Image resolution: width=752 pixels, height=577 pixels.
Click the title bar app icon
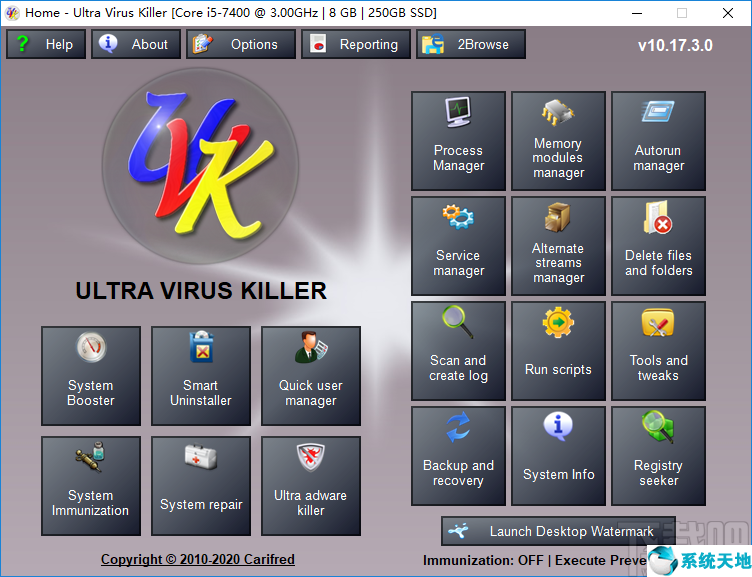12,12
